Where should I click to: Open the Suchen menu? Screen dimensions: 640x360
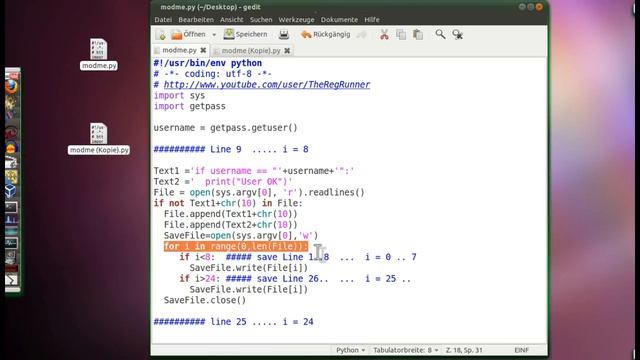(x=261, y=20)
